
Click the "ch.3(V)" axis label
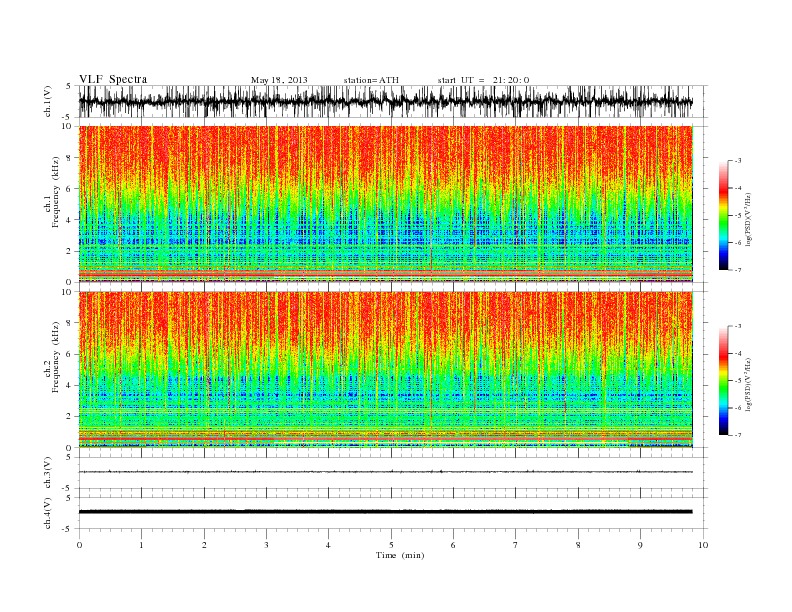click(48, 473)
